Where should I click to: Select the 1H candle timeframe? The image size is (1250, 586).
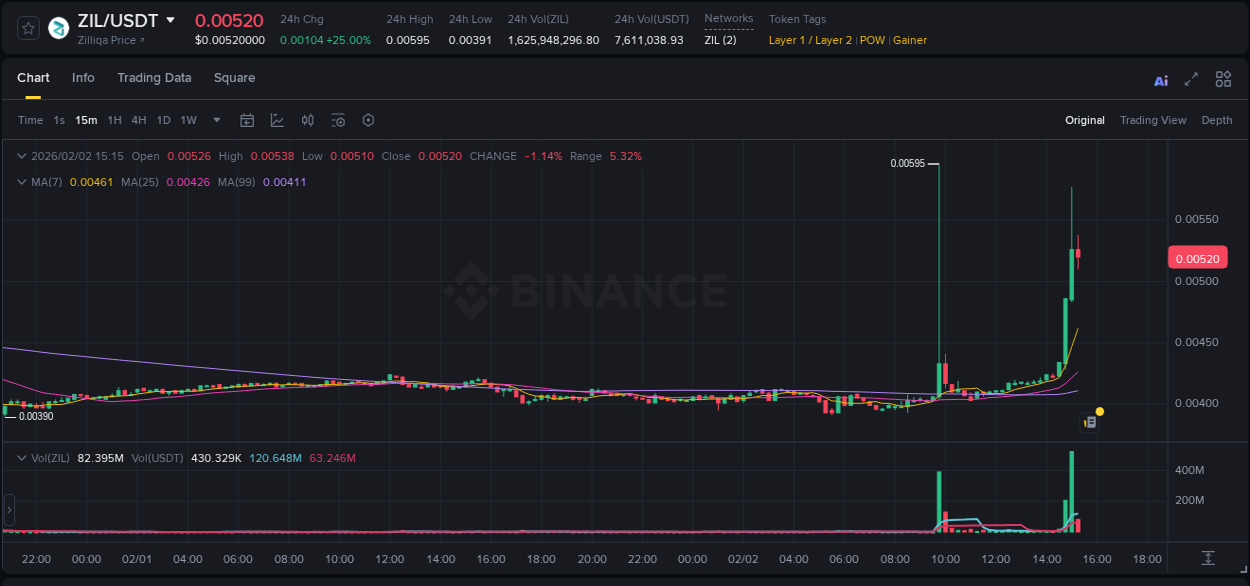116,120
